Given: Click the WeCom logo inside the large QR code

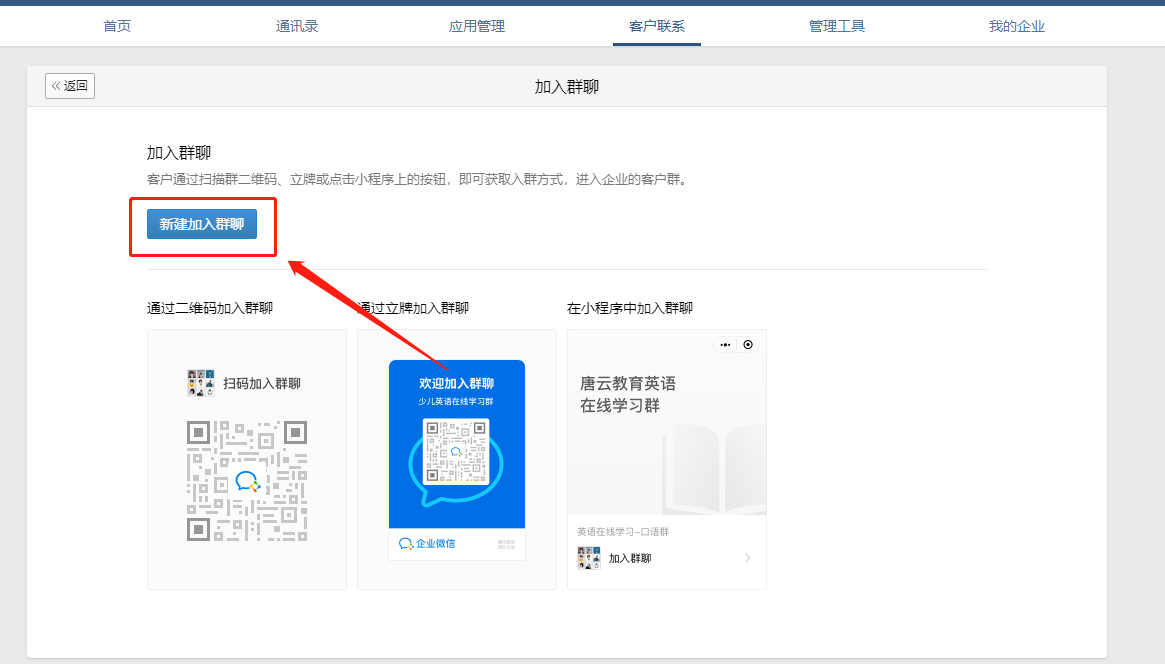Looking at the screenshot, I should [247, 481].
